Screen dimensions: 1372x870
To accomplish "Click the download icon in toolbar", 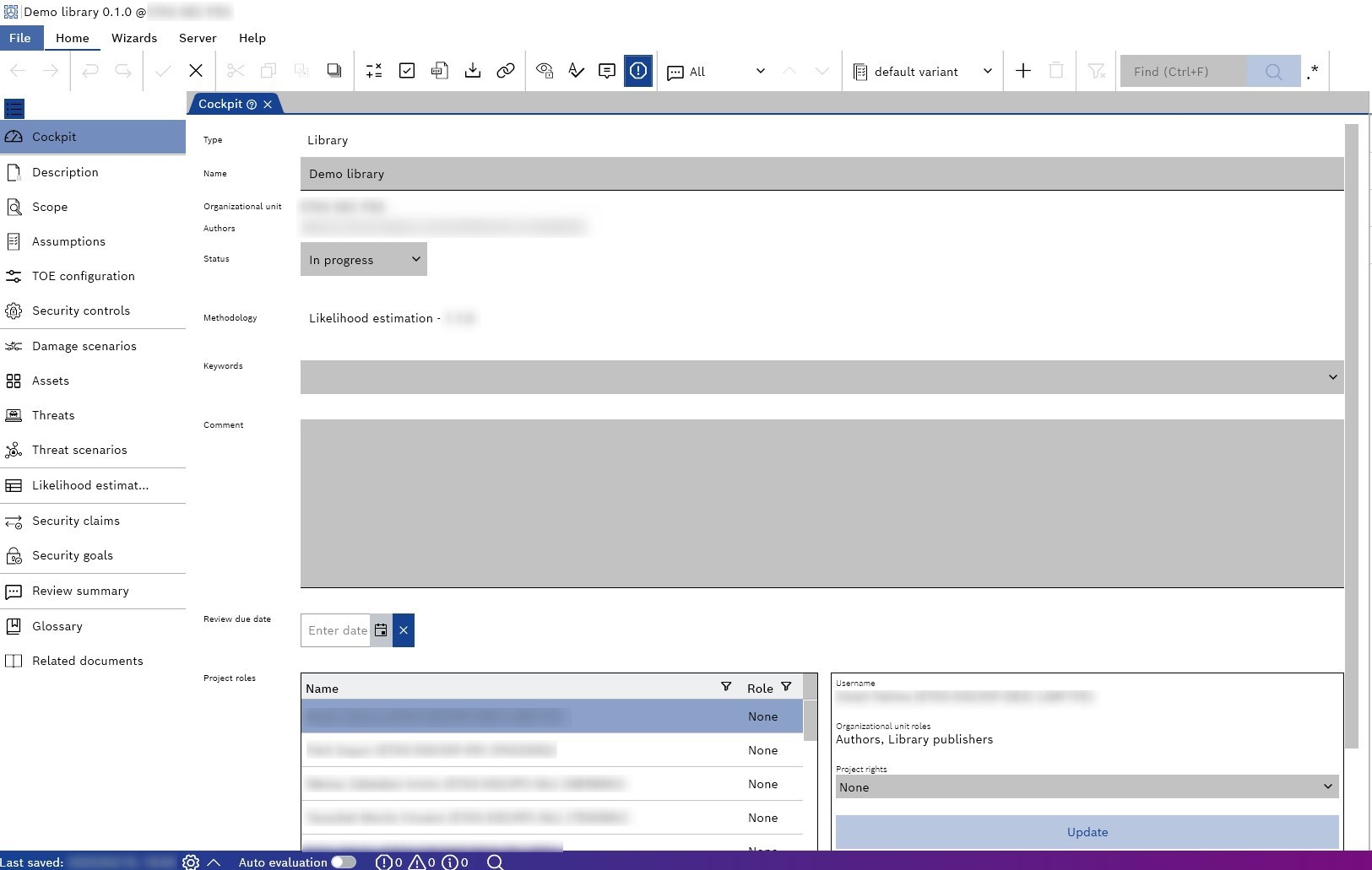I will point(473,71).
